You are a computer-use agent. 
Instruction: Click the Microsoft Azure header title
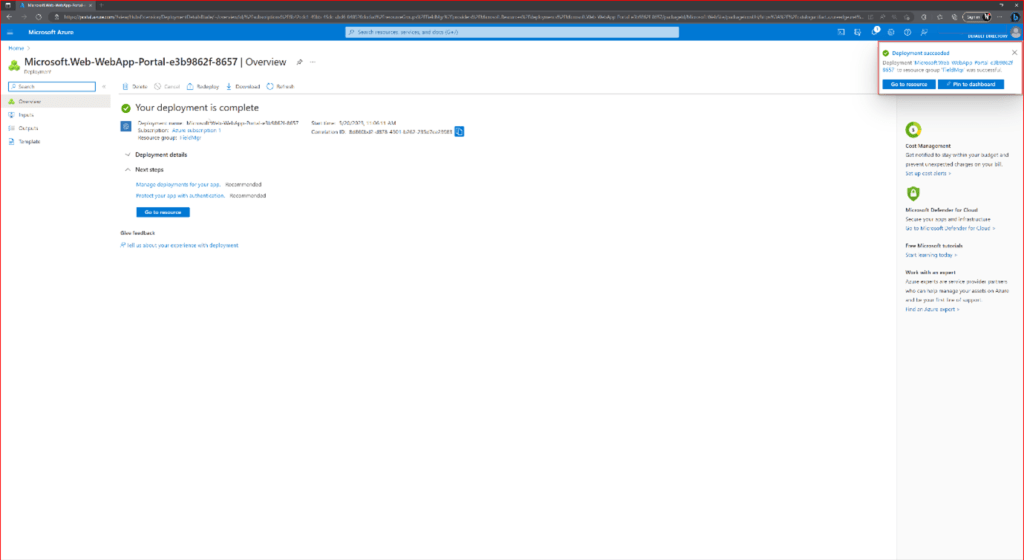point(51,32)
